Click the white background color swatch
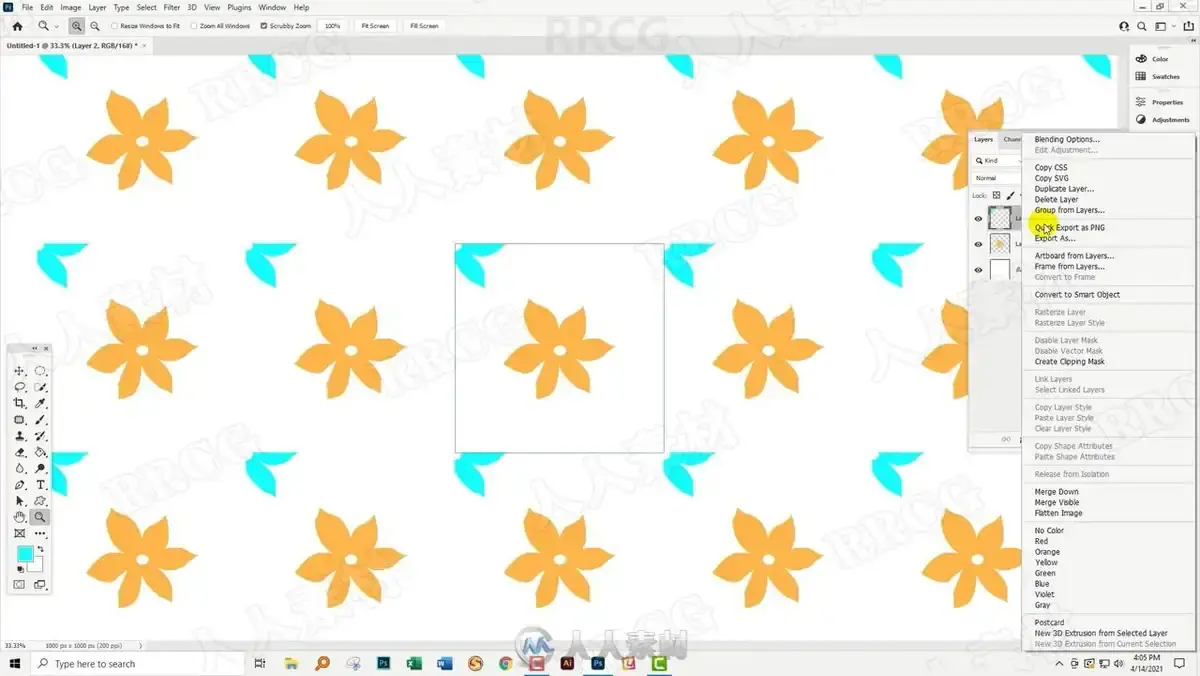 (x=38, y=566)
